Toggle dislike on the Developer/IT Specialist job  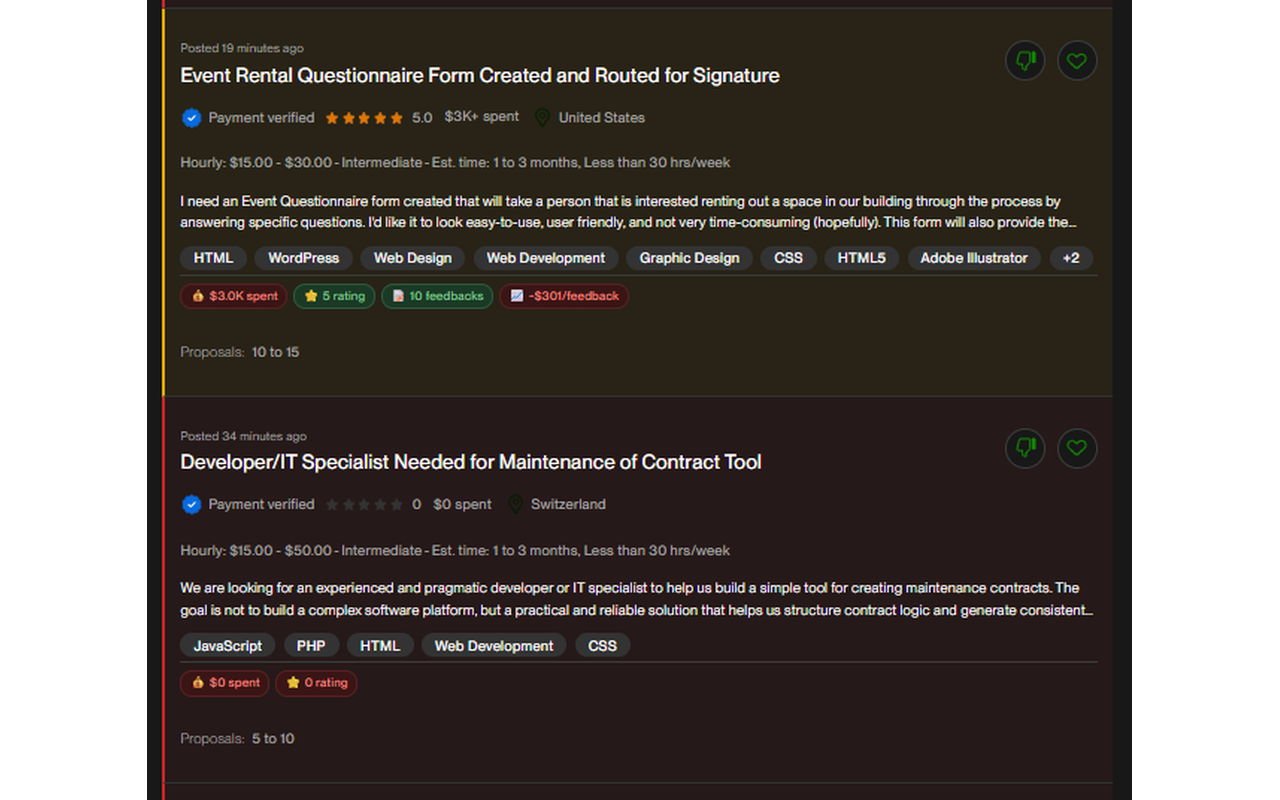[1025, 448]
